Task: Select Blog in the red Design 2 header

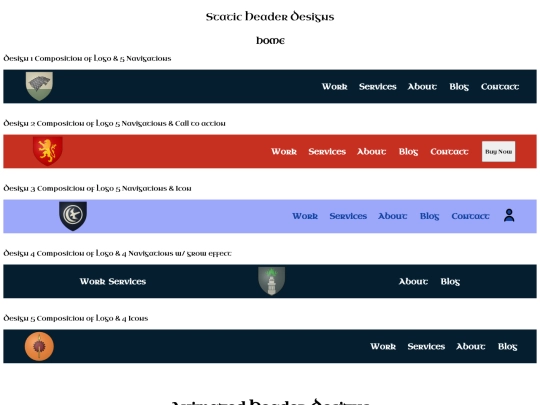Action: point(408,152)
